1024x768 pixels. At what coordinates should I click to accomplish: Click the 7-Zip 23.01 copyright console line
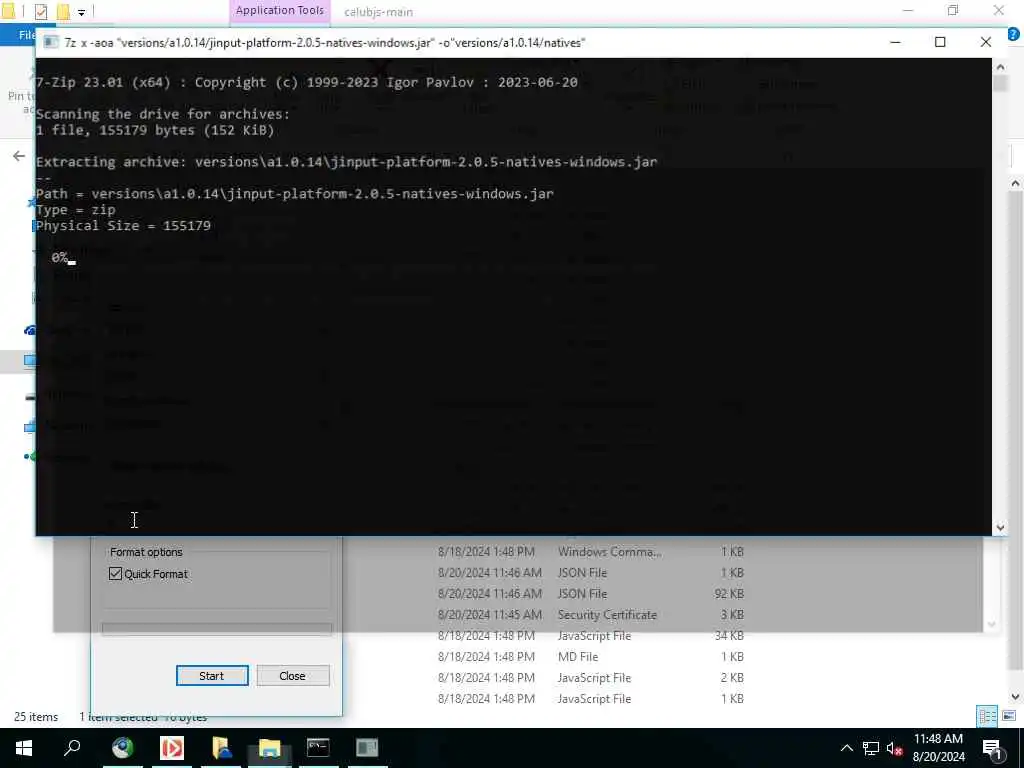[x=307, y=82]
